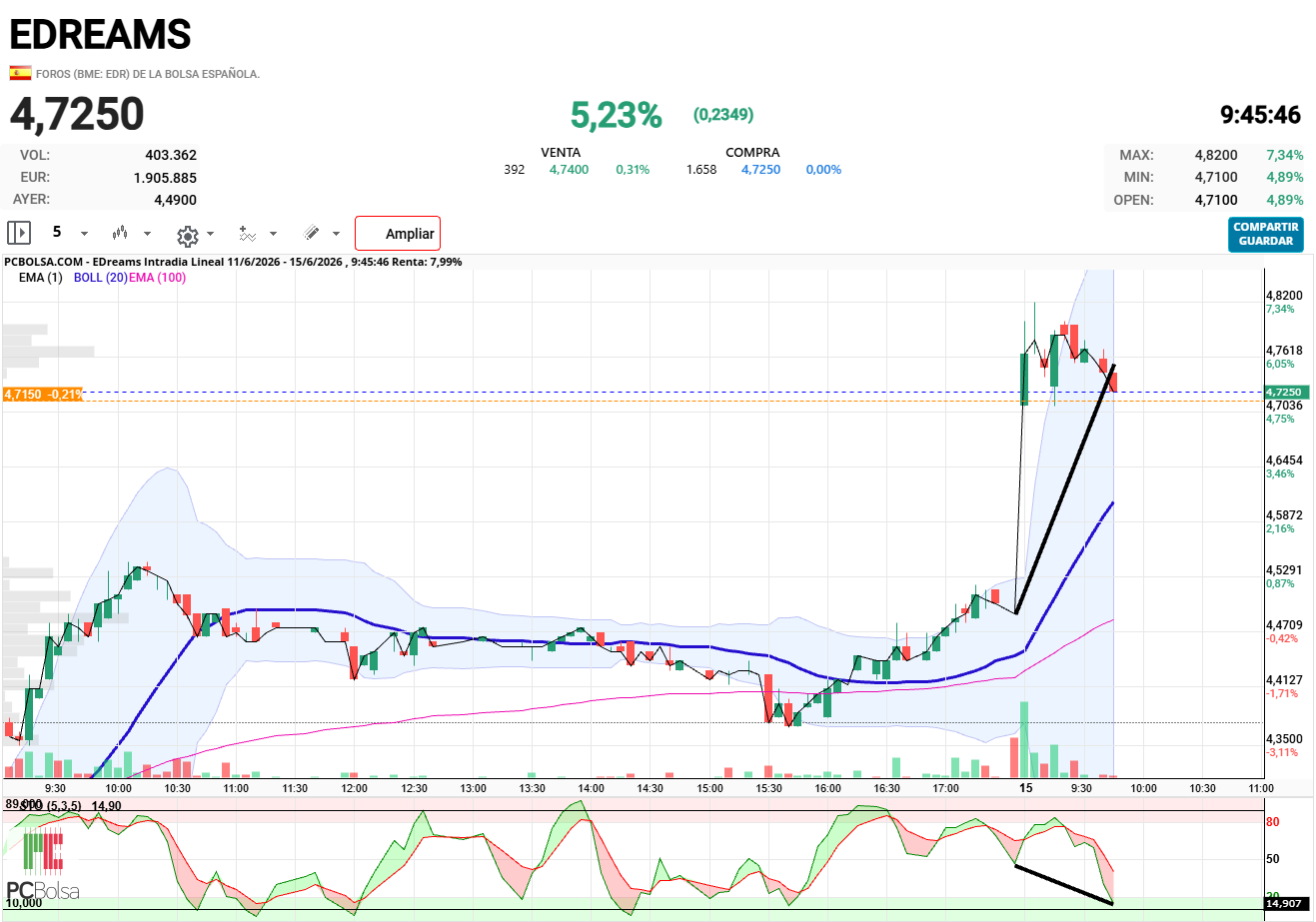The width and height of the screenshot is (1316, 922).
Task: Click the EUR value 1.905.885
Action: [x=165, y=178]
